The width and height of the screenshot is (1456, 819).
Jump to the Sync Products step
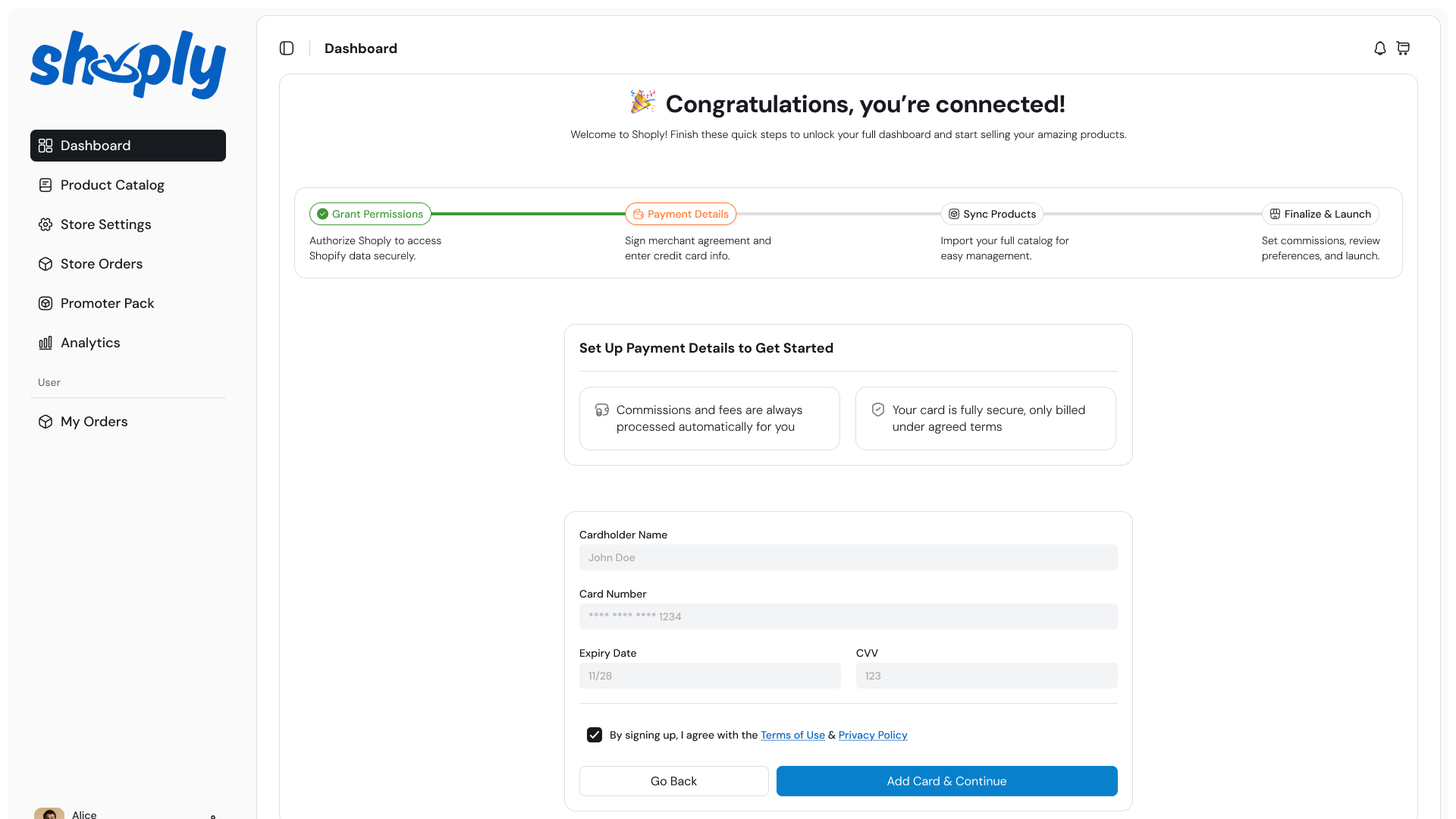(992, 214)
